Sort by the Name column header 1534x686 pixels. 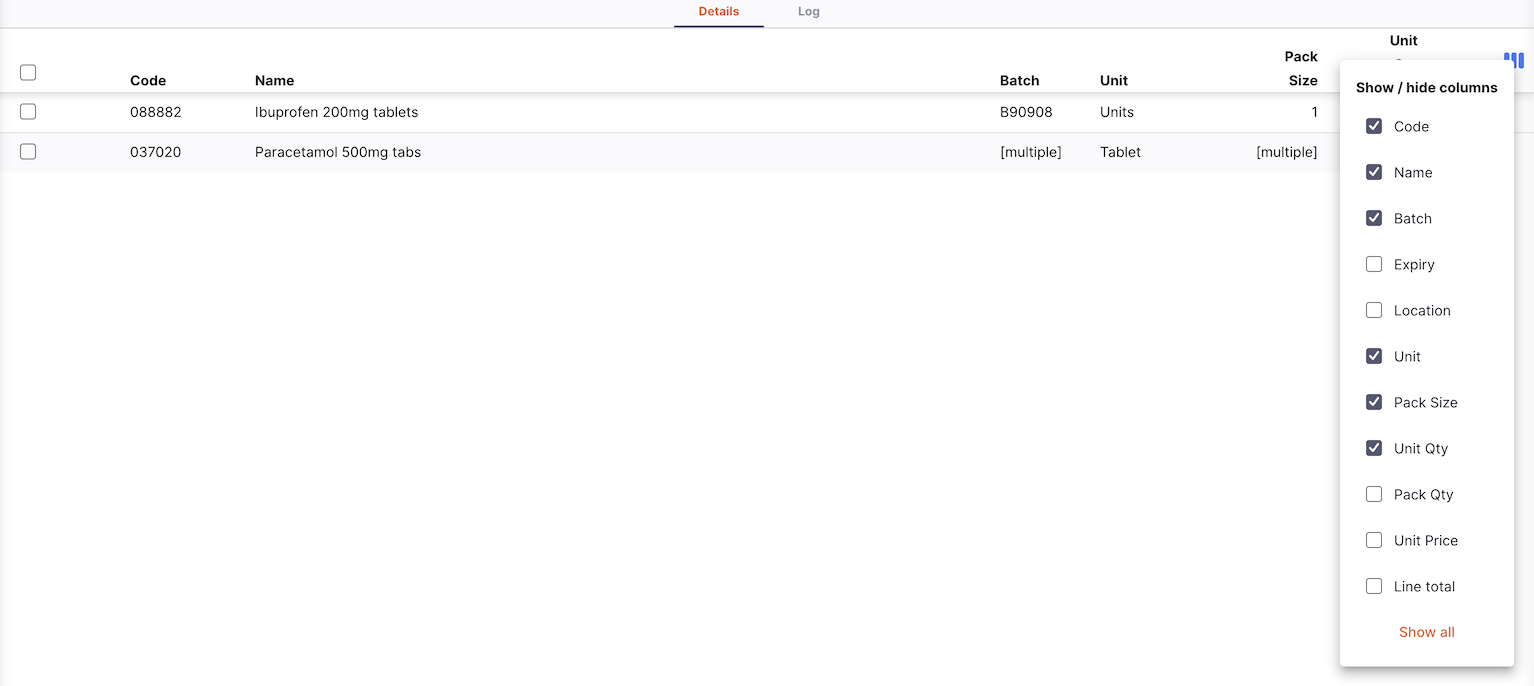point(274,81)
